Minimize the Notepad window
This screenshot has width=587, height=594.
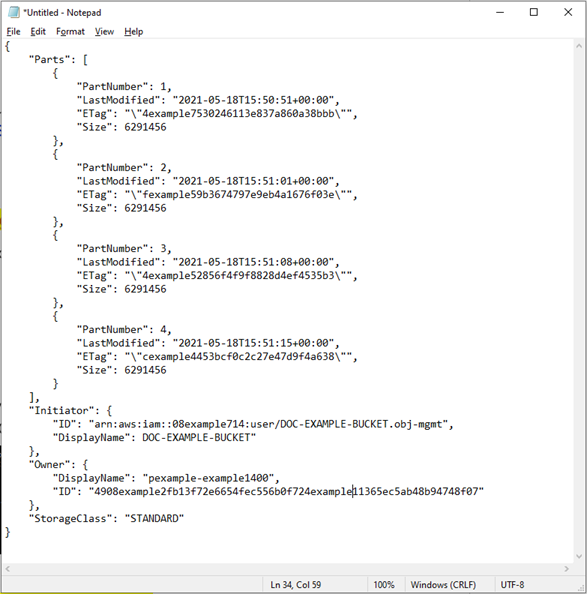(500, 12)
